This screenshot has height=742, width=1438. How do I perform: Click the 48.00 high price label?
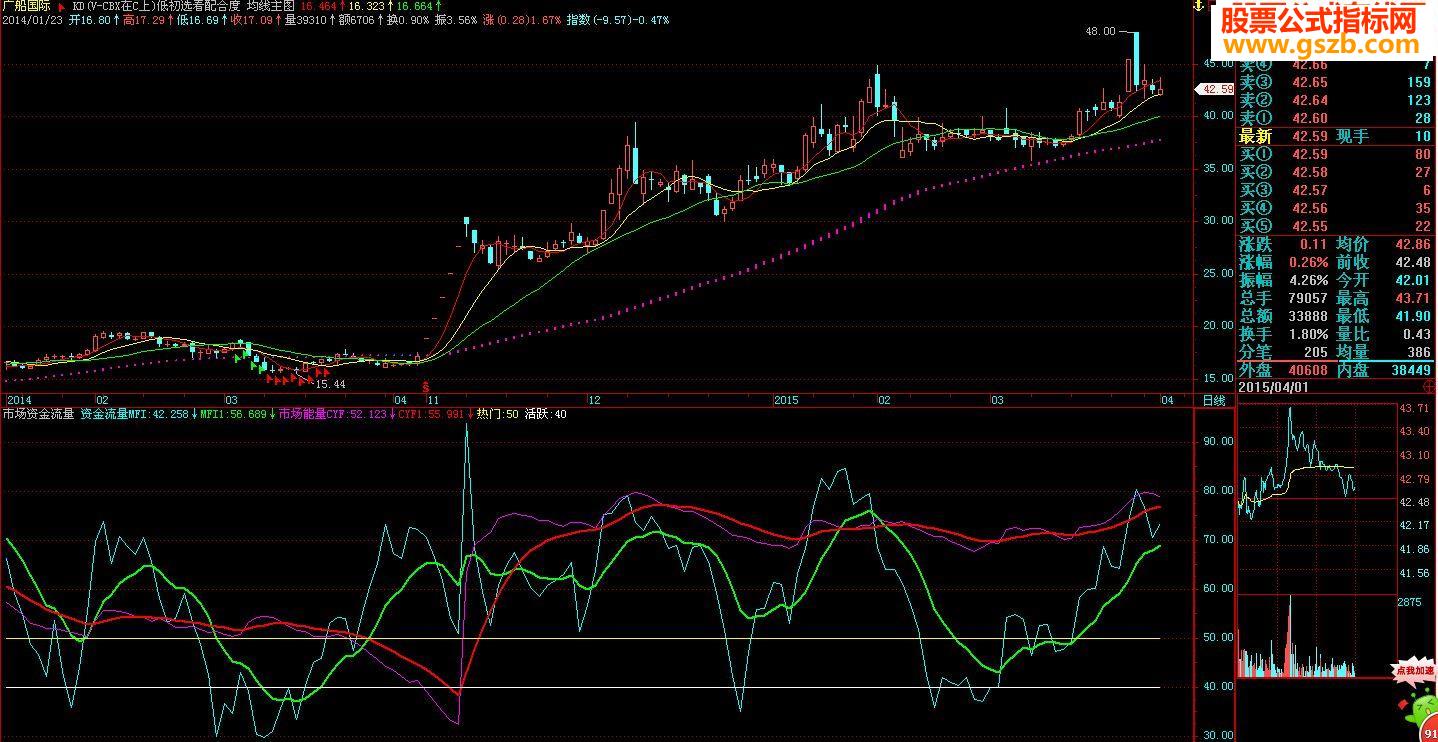pyautogui.click(x=1100, y=32)
